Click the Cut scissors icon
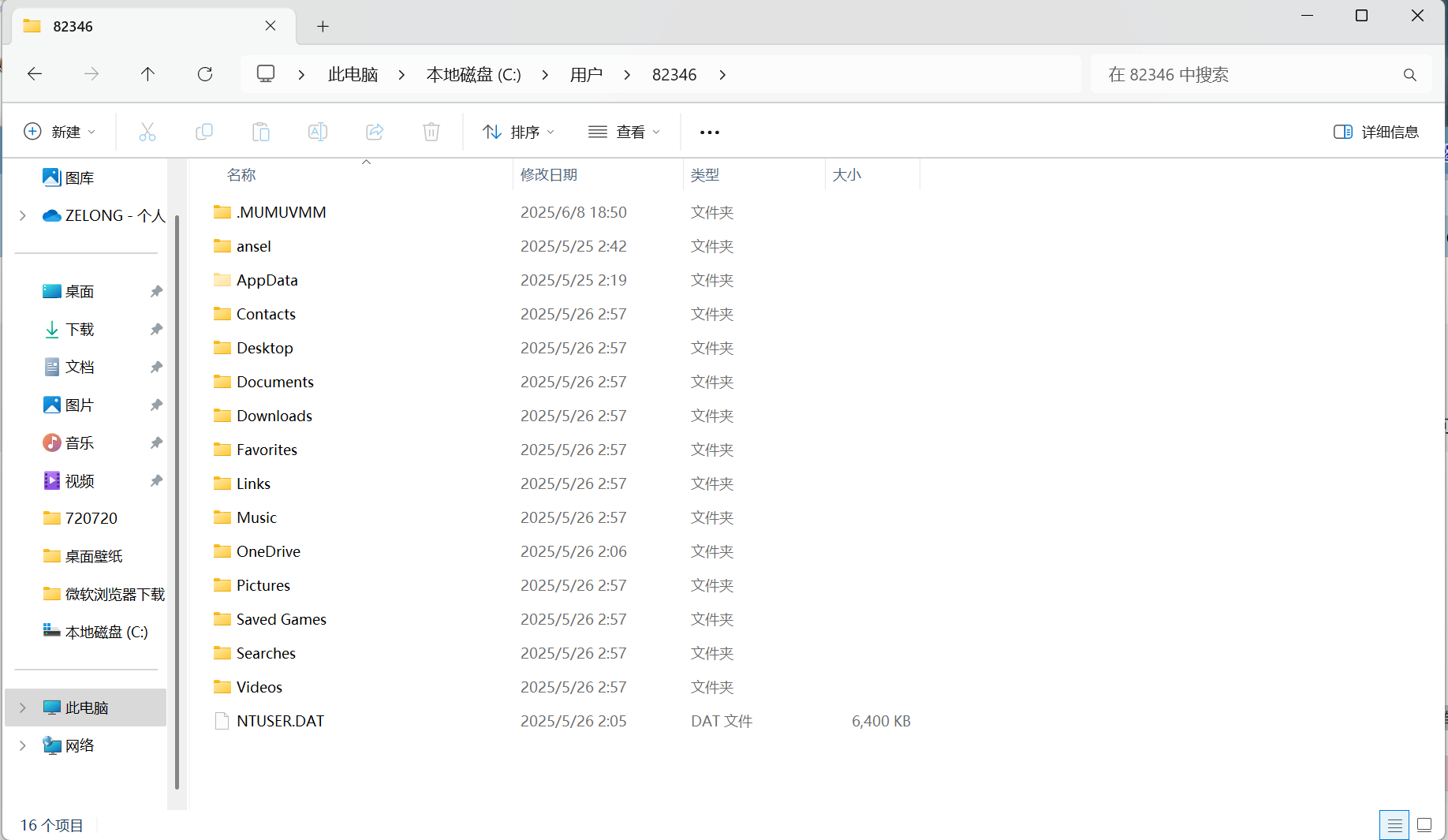The image size is (1448, 840). click(147, 132)
